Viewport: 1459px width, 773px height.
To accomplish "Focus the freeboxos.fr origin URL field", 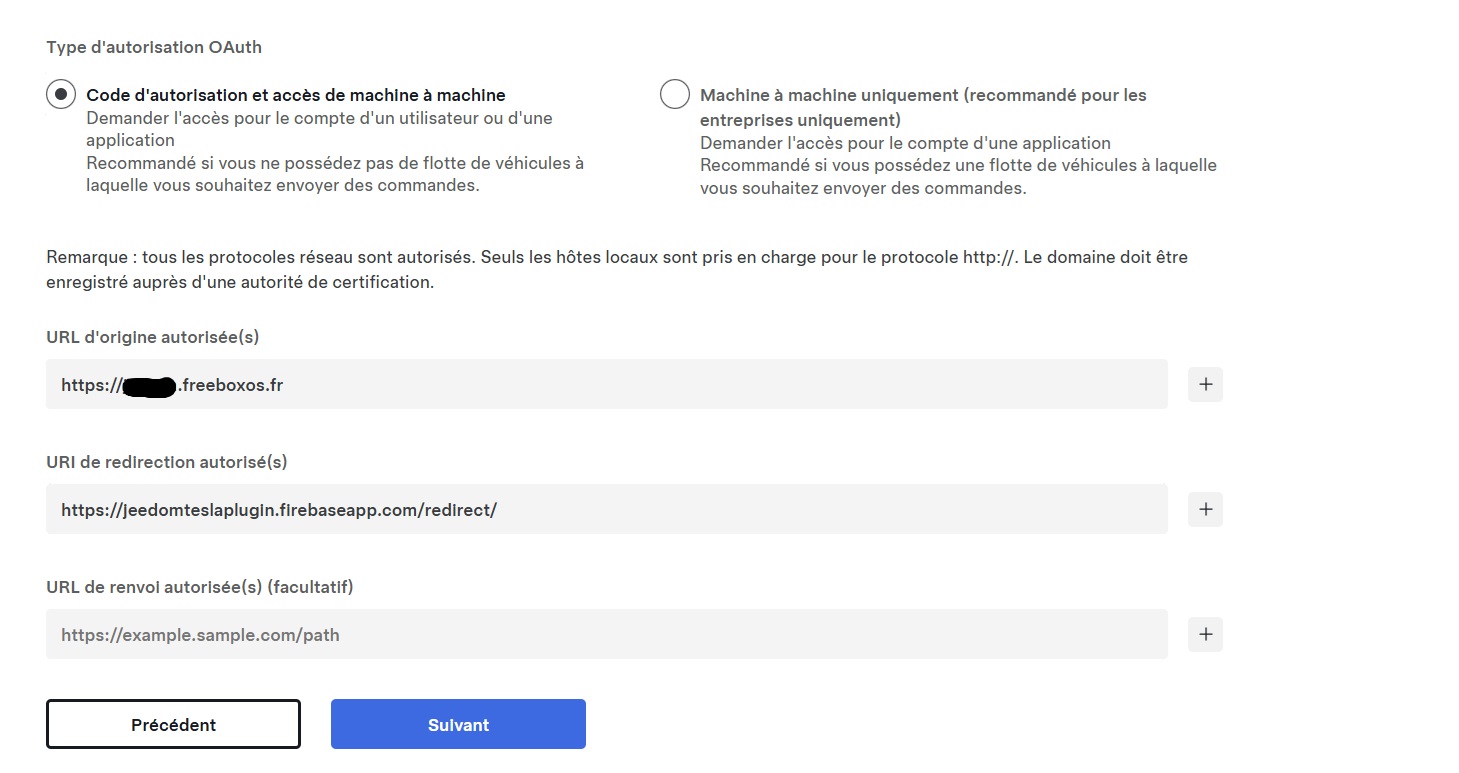I will (x=606, y=384).
